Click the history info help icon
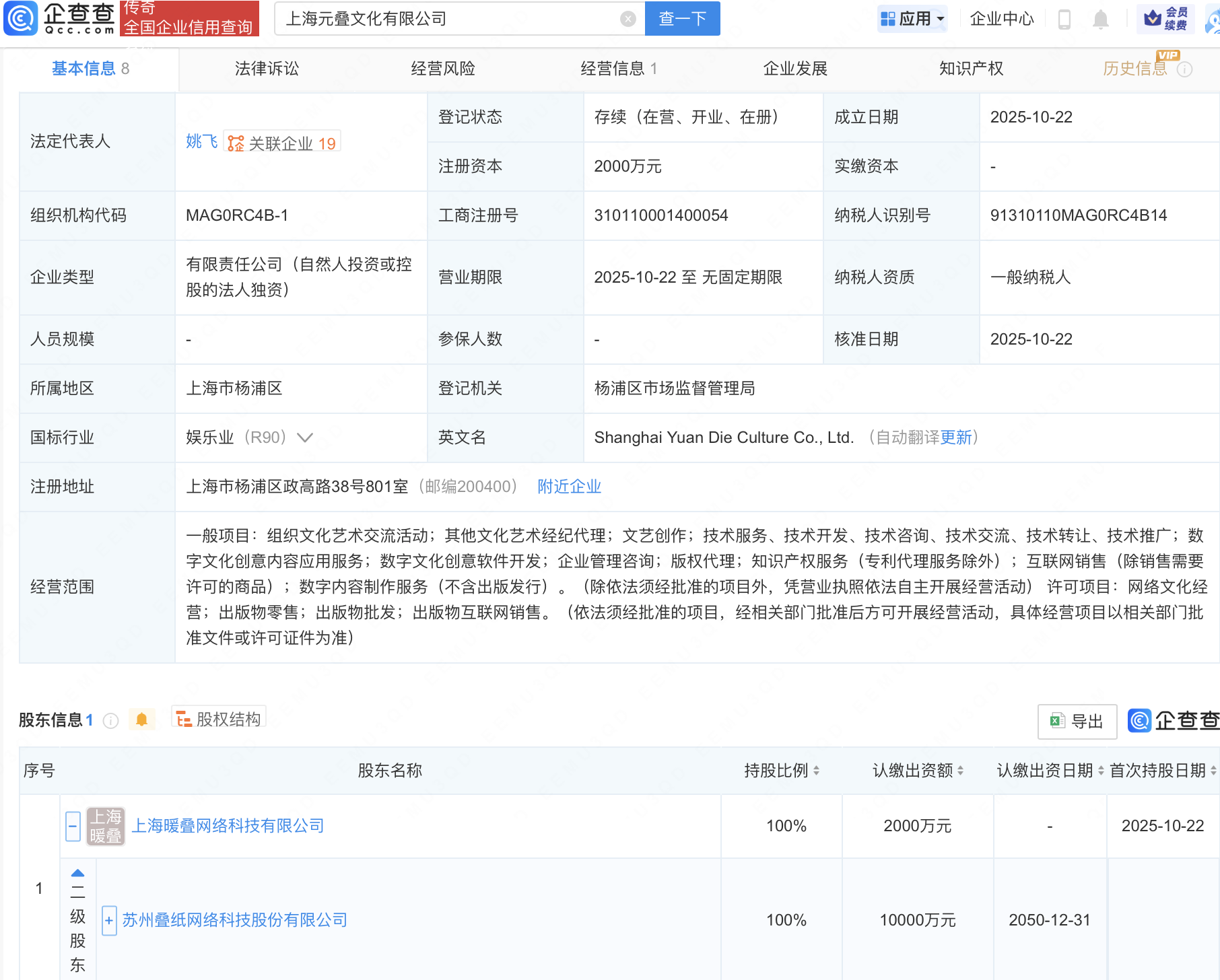Viewport: 1220px width, 980px height. coord(1184,69)
